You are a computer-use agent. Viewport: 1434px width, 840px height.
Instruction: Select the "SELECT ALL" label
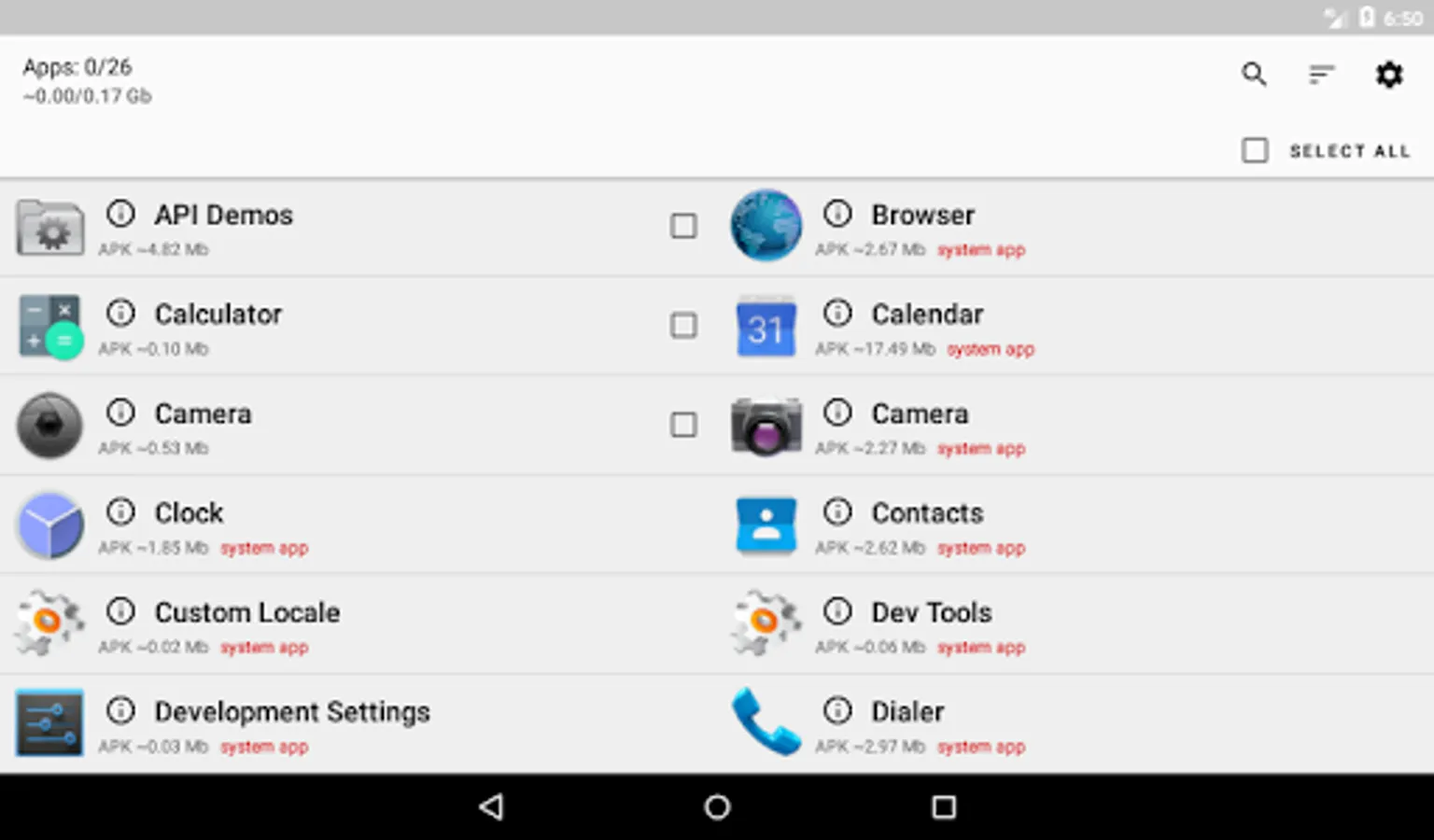(x=1349, y=151)
